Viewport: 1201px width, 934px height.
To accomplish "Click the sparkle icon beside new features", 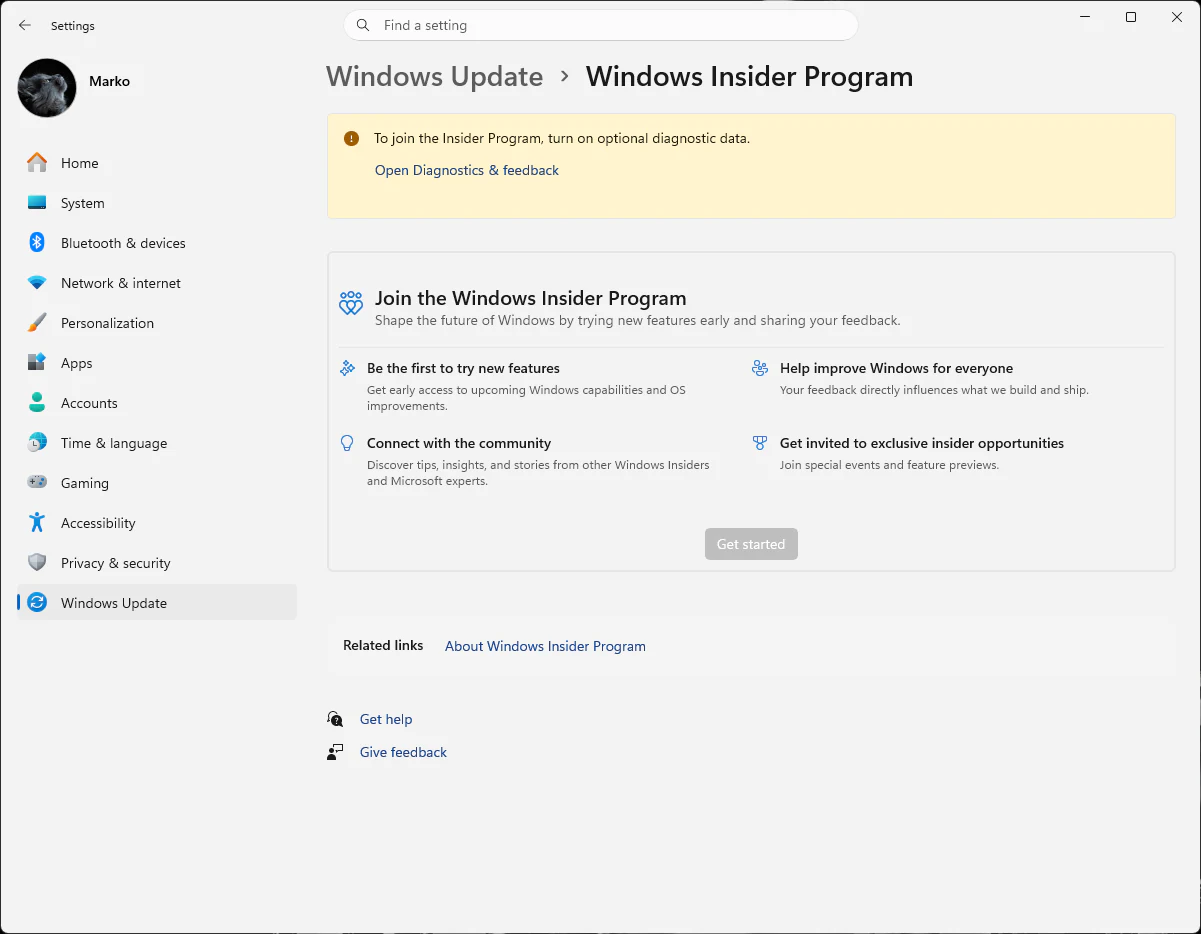I will [x=347, y=368].
